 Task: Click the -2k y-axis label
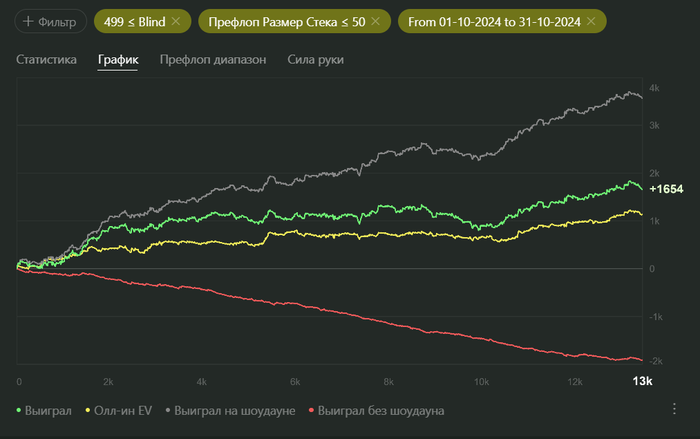[x=656, y=361]
